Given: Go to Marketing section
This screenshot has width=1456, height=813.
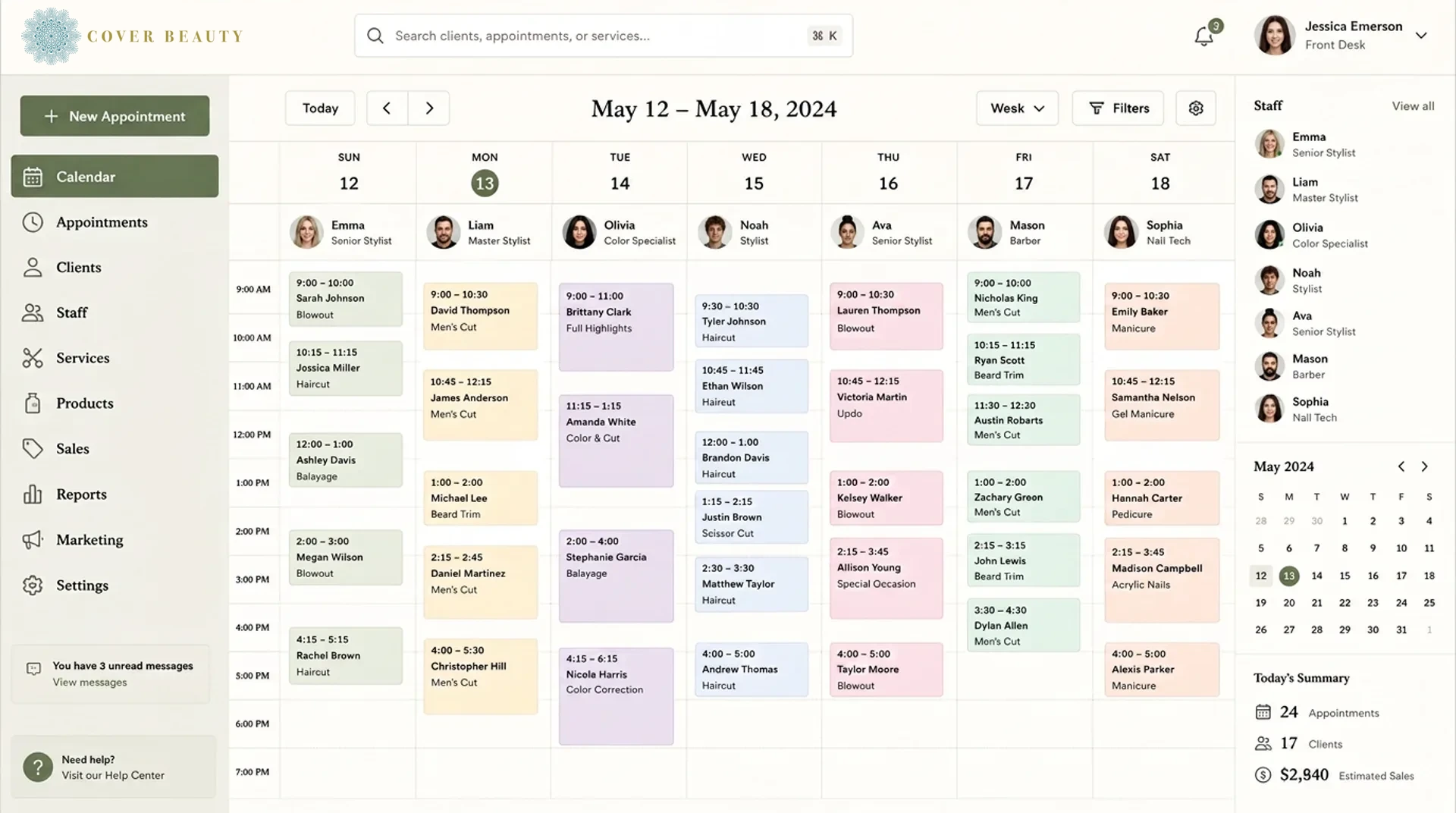Looking at the screenshot, I should [115, 540].
